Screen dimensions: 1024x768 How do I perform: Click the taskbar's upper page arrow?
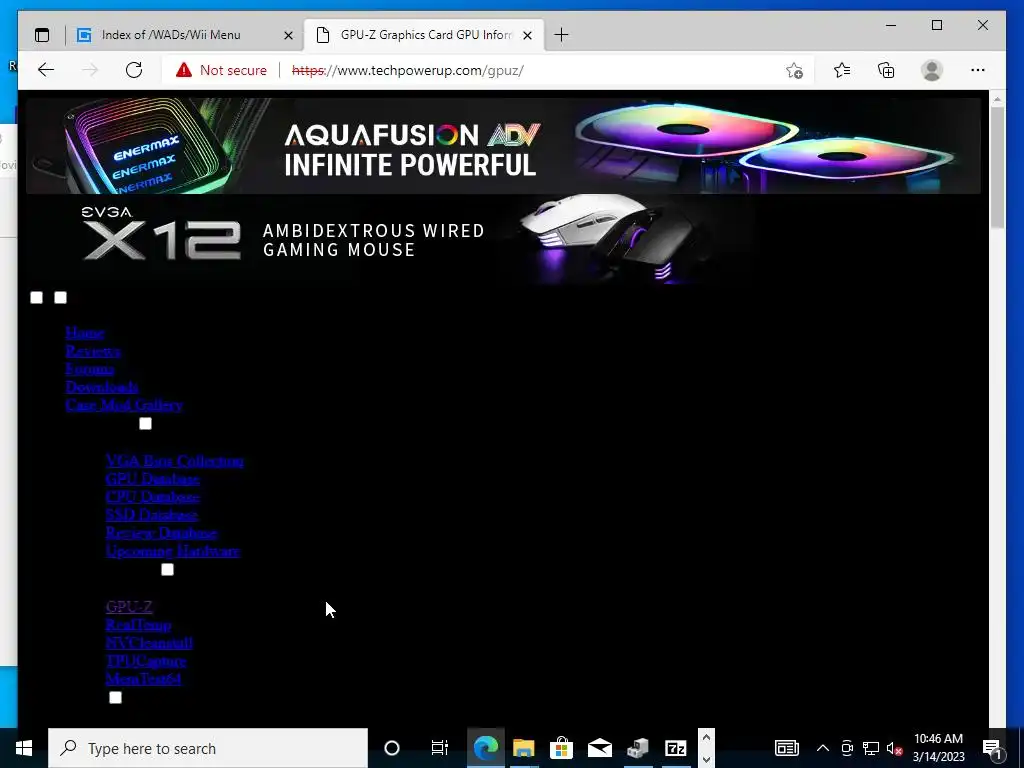coord(706,737)
